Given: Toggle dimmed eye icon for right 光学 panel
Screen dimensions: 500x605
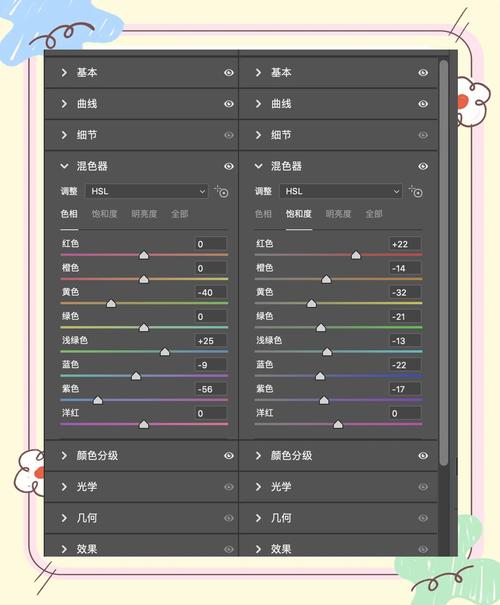Looking at the screenshot, I should (x=423, y=487).
